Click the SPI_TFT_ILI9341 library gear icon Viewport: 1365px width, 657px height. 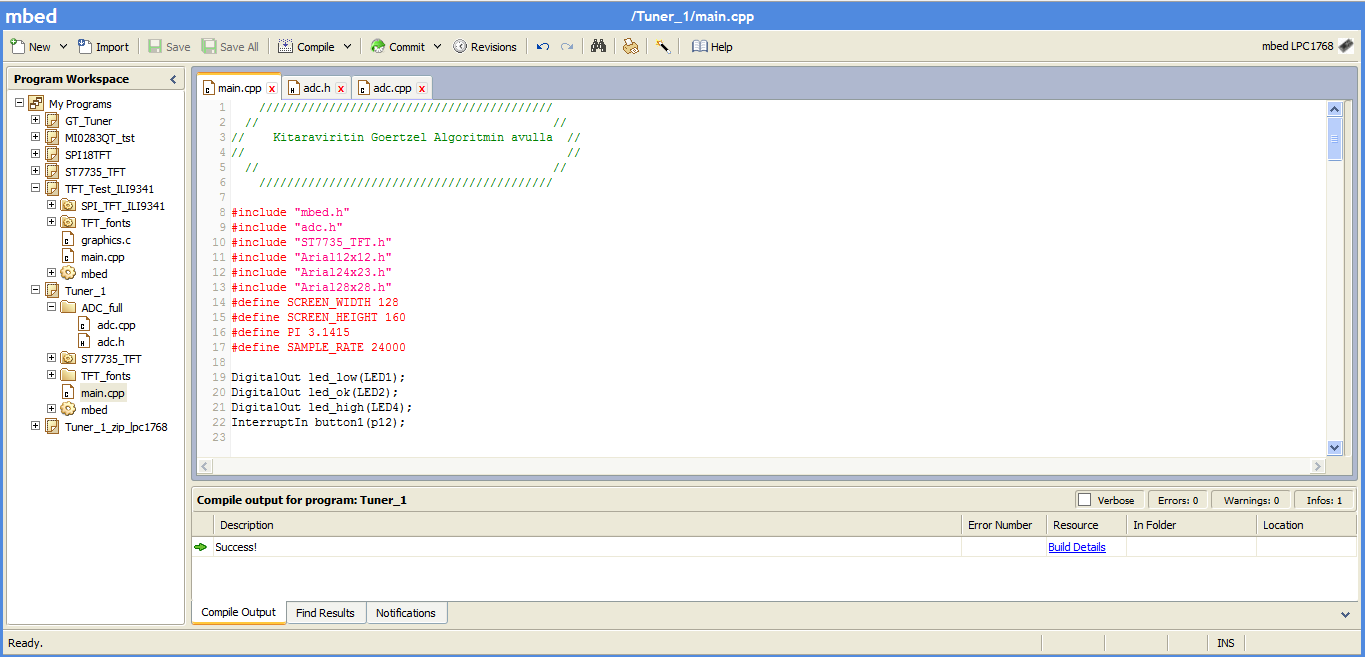pos(68,206)
